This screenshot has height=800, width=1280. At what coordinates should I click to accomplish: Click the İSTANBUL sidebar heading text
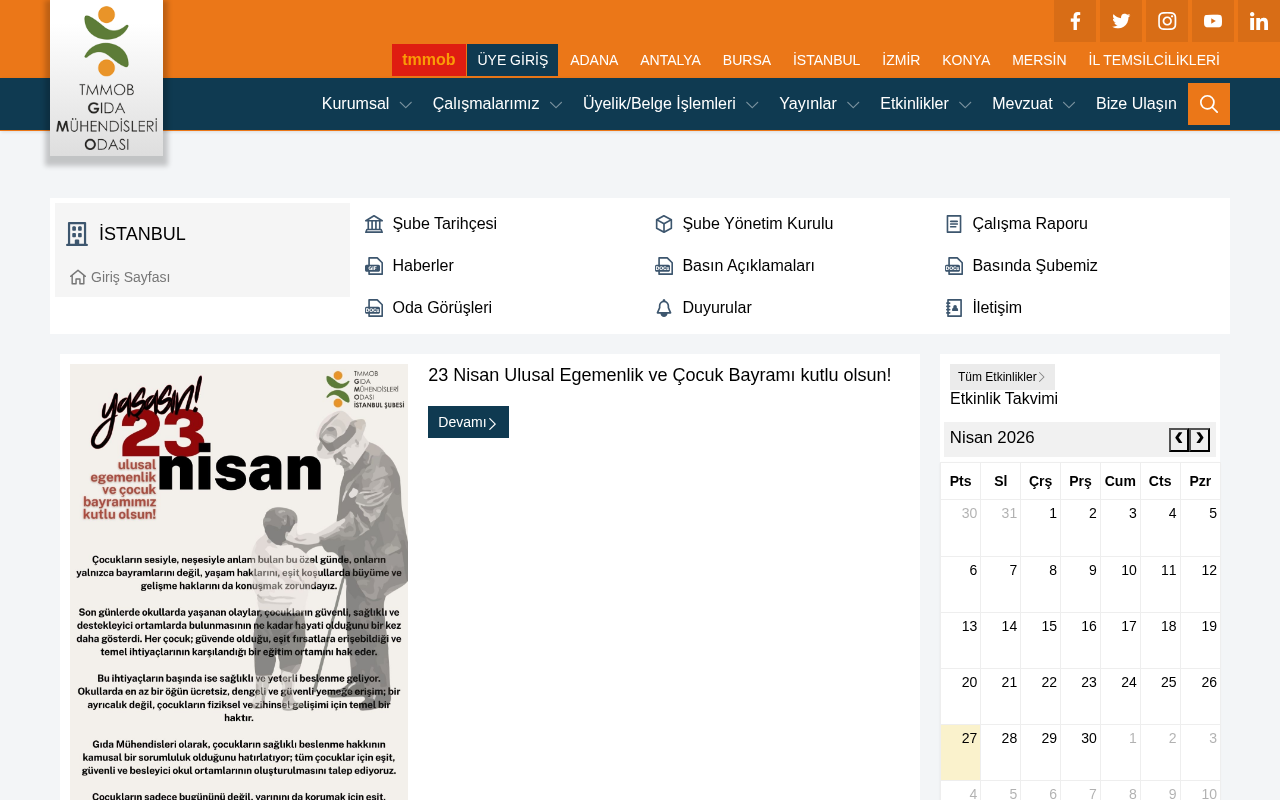tap(142, 234)
